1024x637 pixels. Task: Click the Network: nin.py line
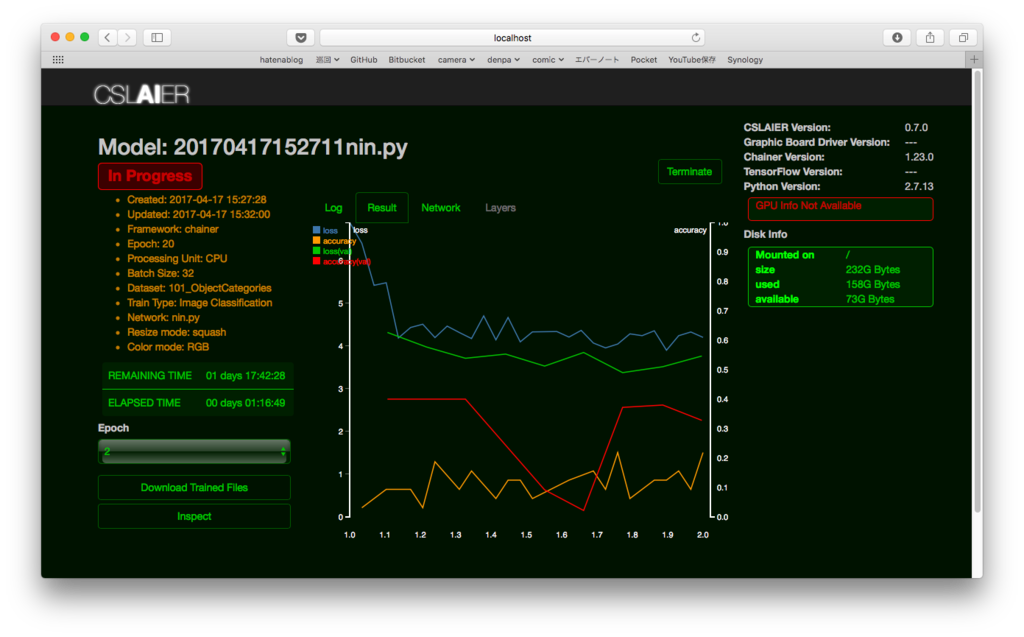click(163, 318)
